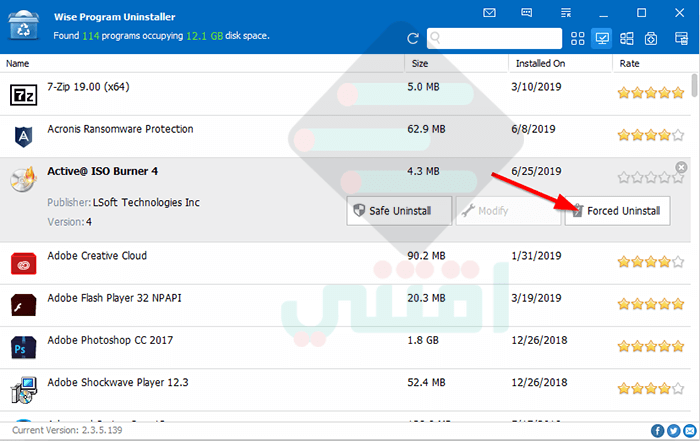The image size is (700, 441).
Task: Click Adobe Creative Cloud star rating
Action: click(651, 262)
